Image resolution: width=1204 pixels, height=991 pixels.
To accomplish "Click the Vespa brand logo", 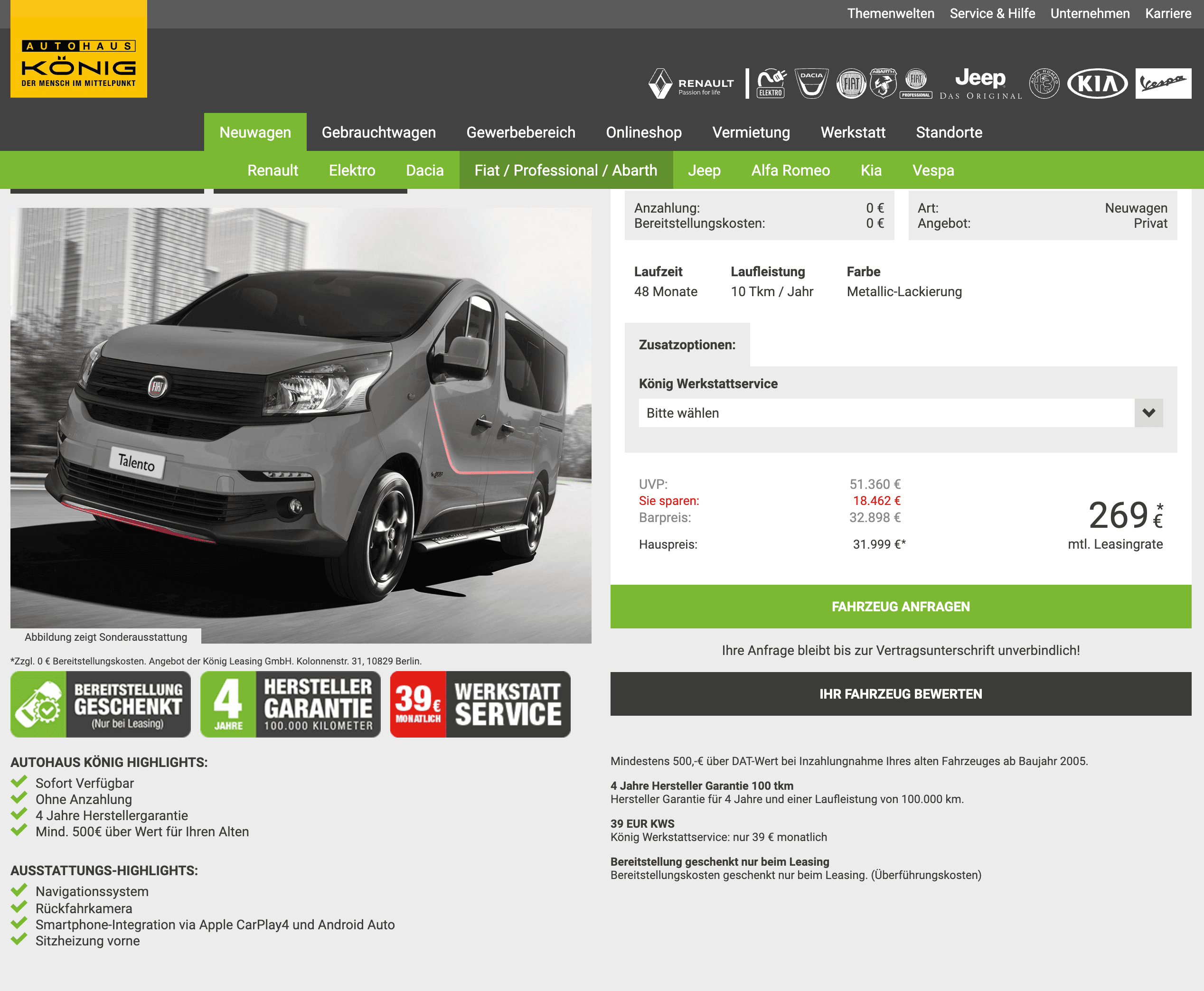I will point(1163,84).
